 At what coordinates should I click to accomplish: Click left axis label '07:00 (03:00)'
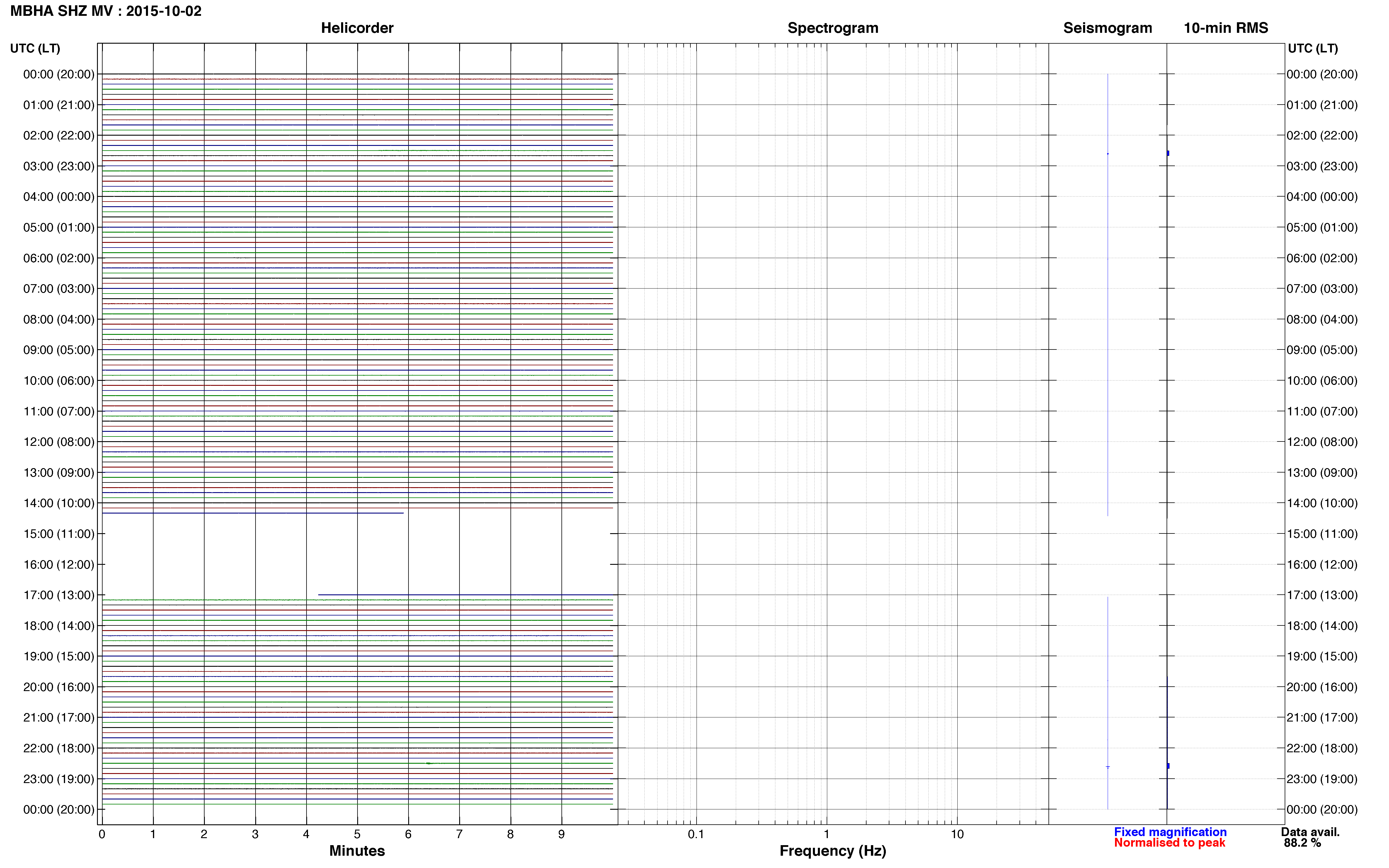[59, 289]
